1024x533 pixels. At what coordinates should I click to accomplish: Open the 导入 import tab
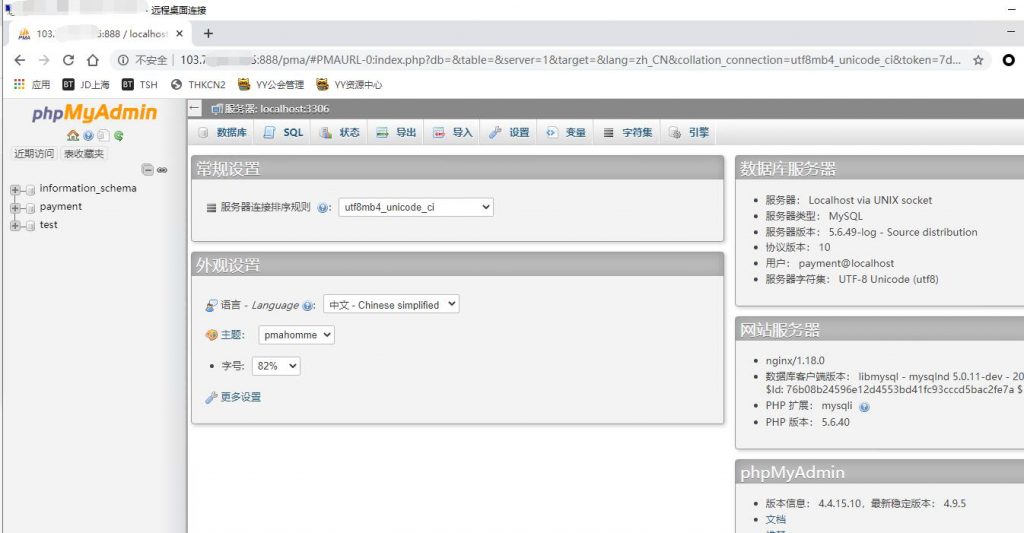click(453, 133)
